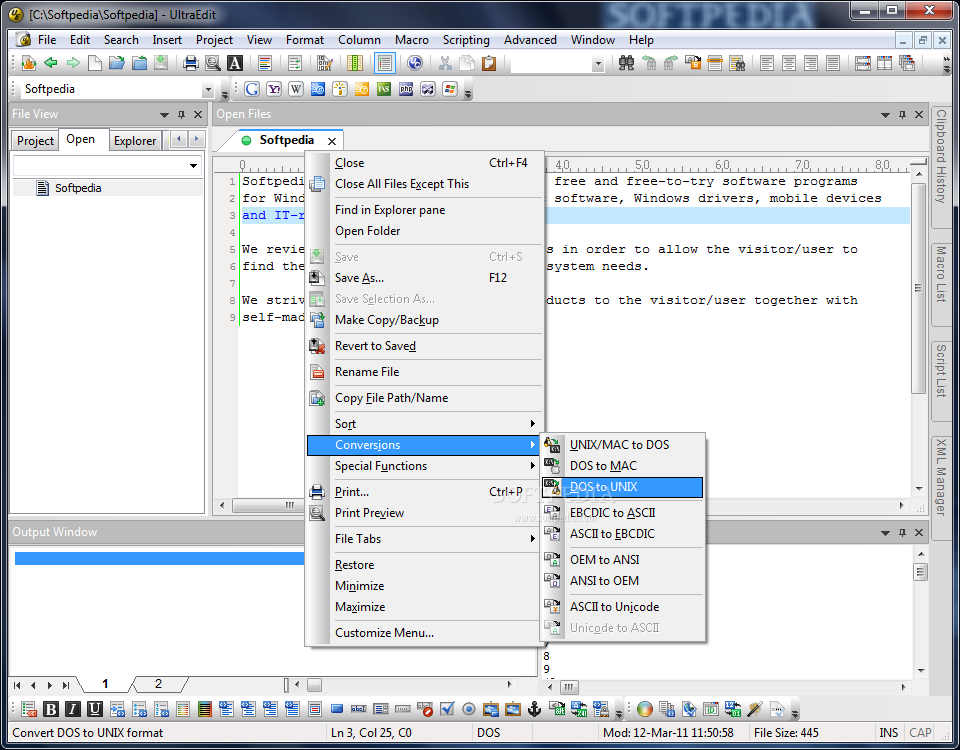Click the align left text icon in toolbar
The width and height of the screenshot is (960, 750).
[x=767, y=62]
